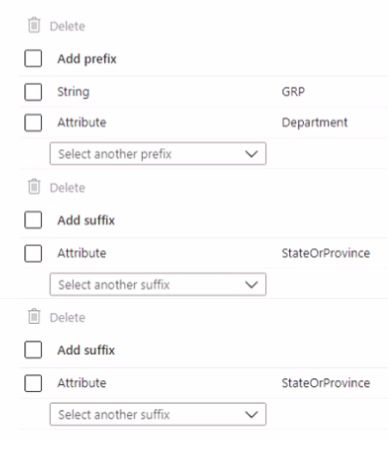Check the last StateOrProvince Attribute row checkbox

33,383
